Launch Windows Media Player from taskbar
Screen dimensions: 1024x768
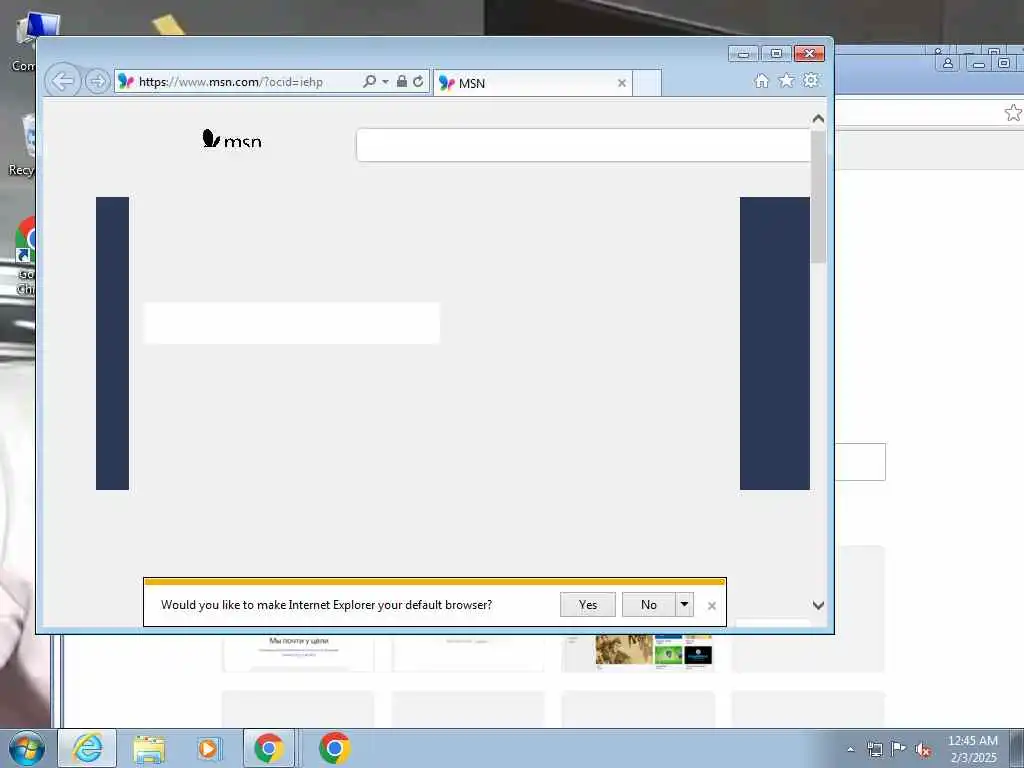(x=209, y=749)
